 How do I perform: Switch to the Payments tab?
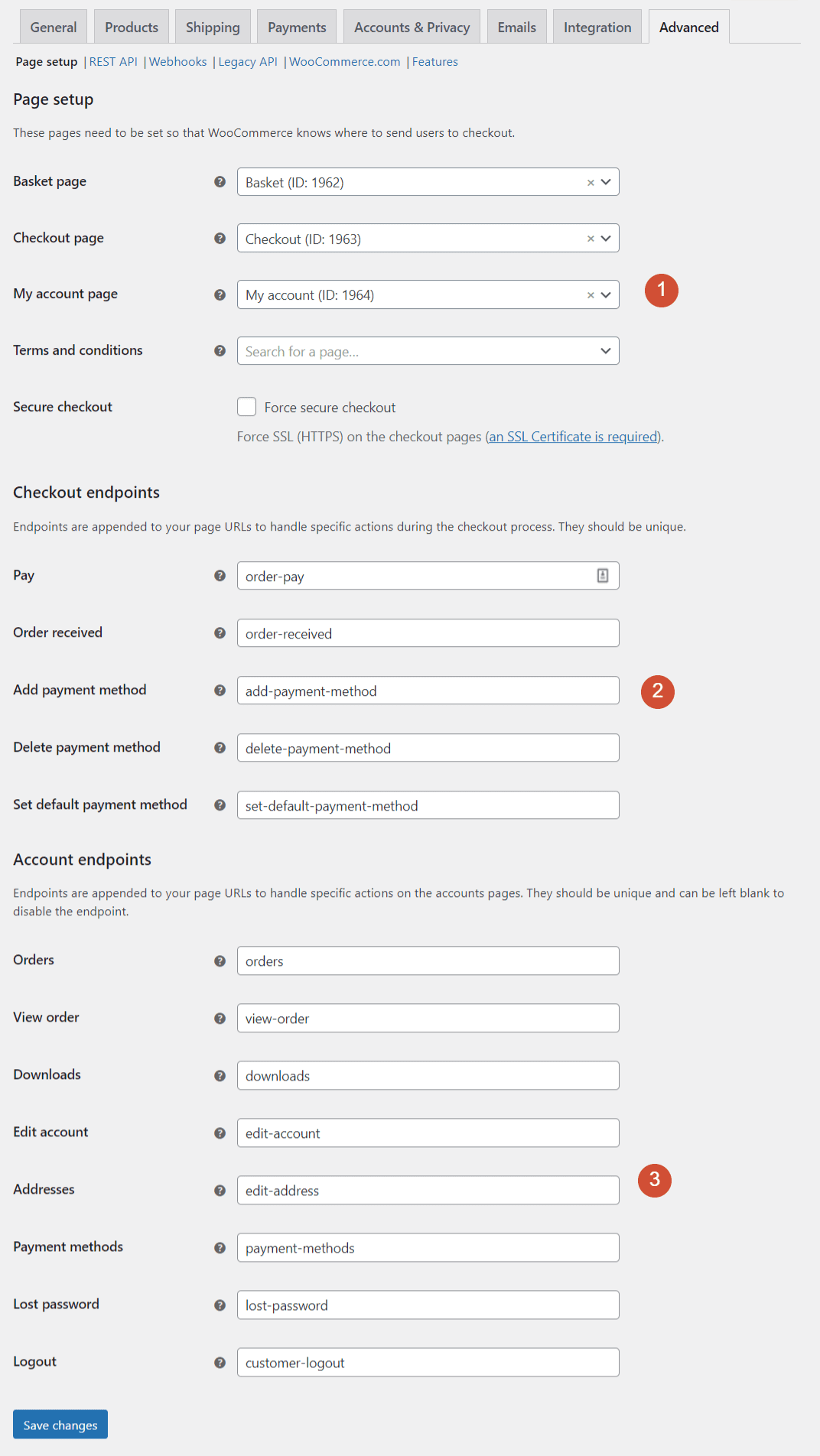click(x=296, y=26)
